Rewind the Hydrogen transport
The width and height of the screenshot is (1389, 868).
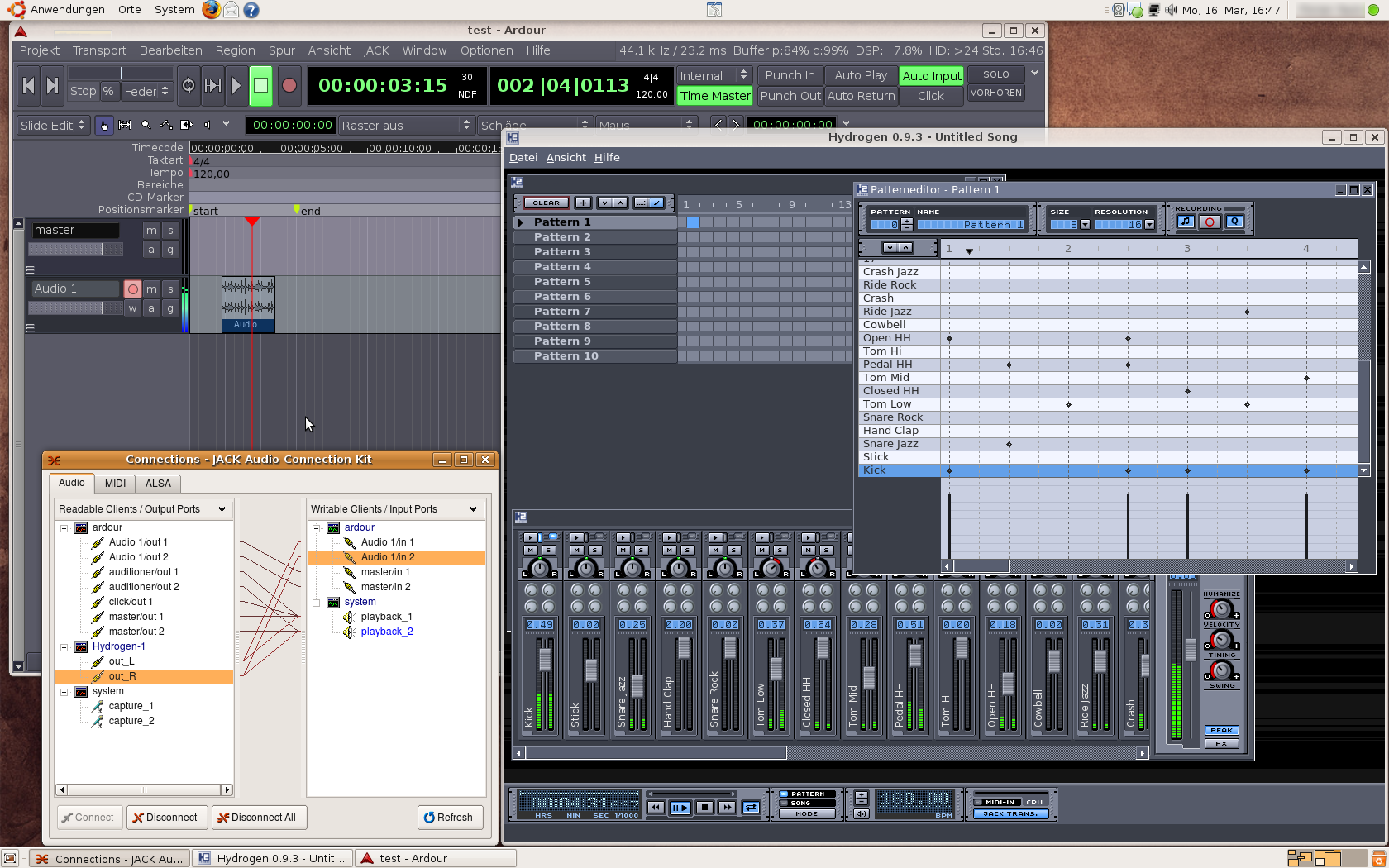click(x=656, y=808)
